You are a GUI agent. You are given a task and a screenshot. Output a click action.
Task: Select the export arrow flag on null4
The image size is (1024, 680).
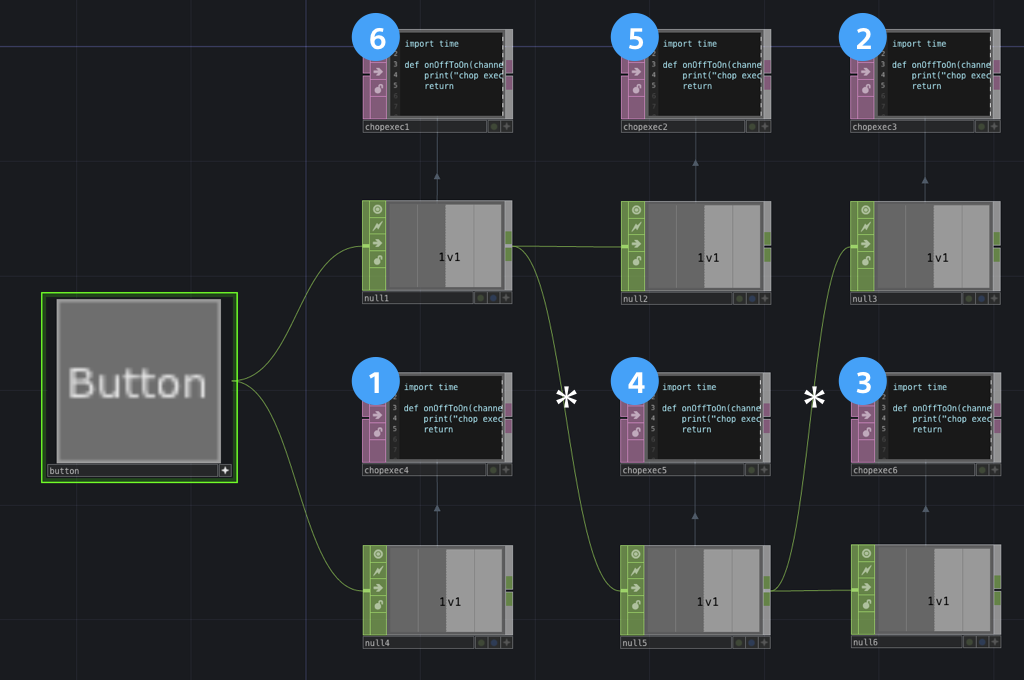[378, 588]
